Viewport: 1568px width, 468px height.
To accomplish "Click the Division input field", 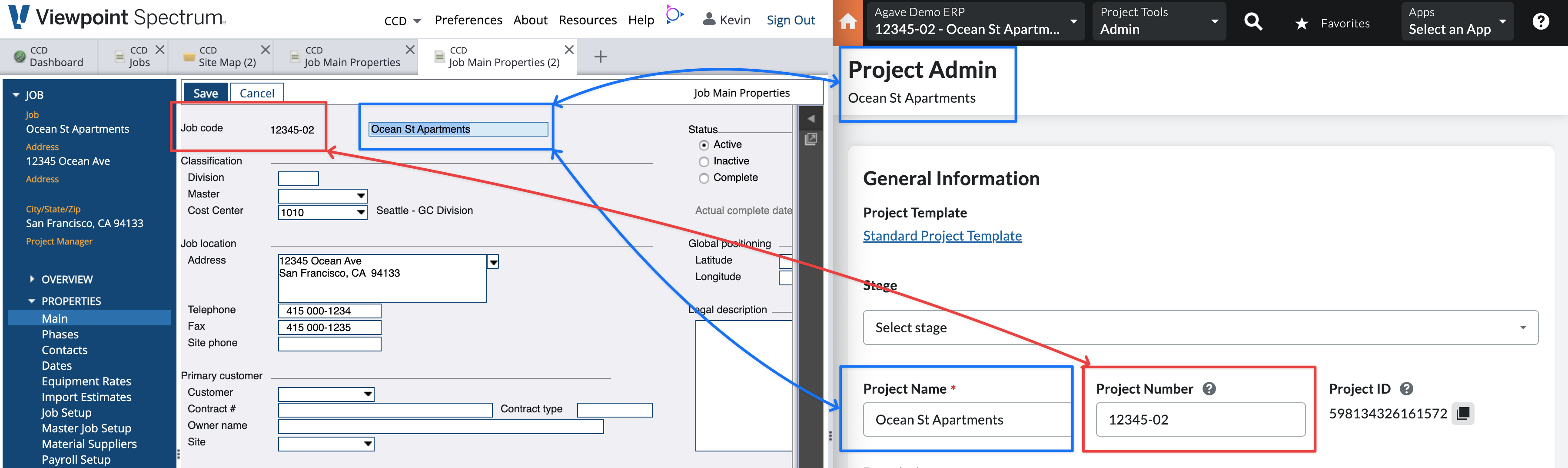I will coord(298,179).
